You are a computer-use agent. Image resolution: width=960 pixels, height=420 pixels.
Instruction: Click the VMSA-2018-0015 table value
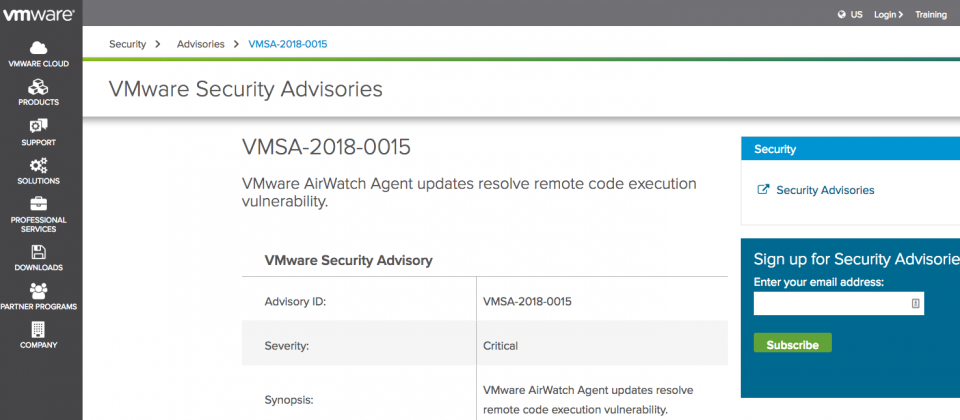click(x=527, y=302)
